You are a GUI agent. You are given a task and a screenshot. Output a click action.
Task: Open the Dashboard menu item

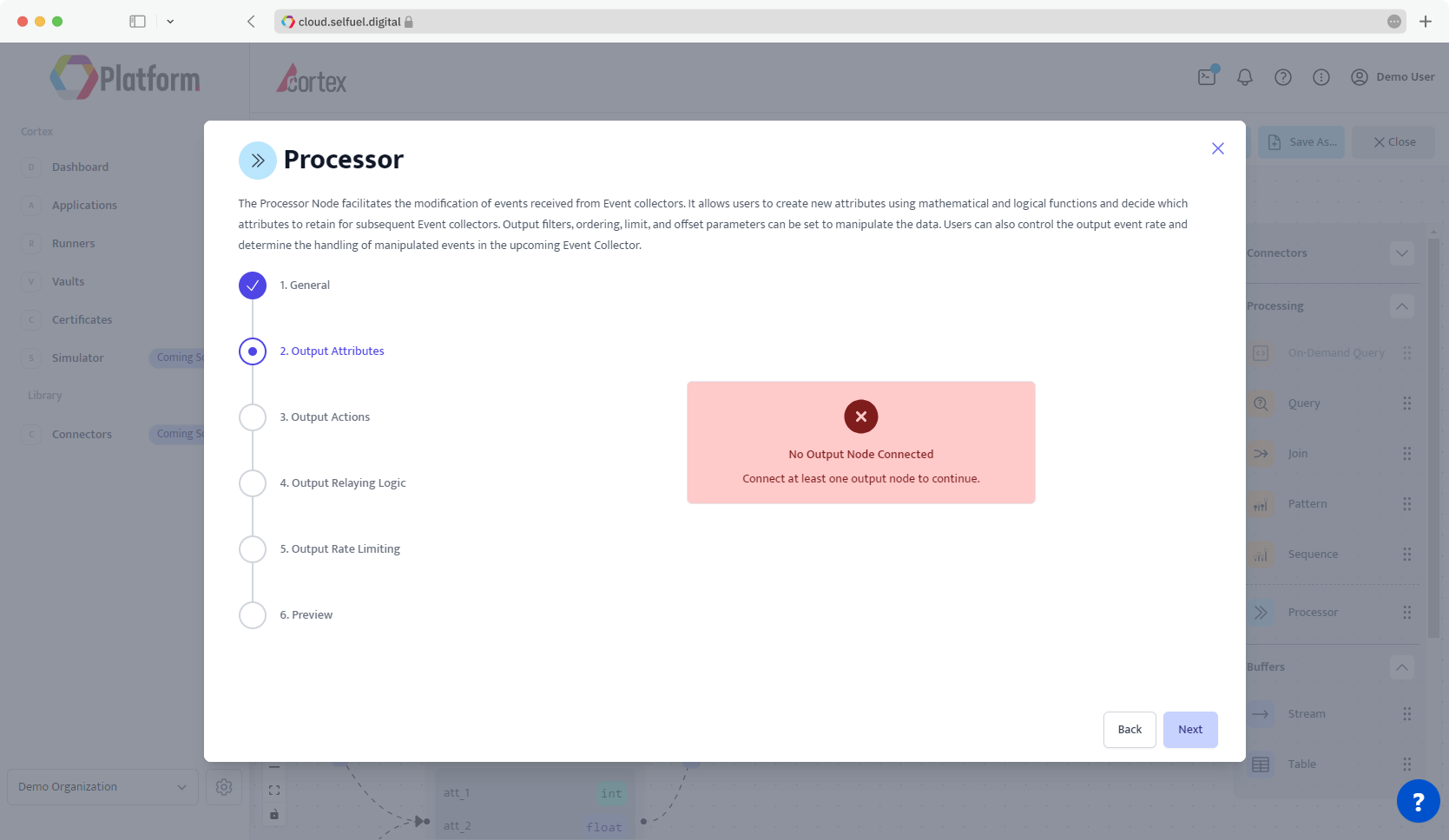(80, 167)
